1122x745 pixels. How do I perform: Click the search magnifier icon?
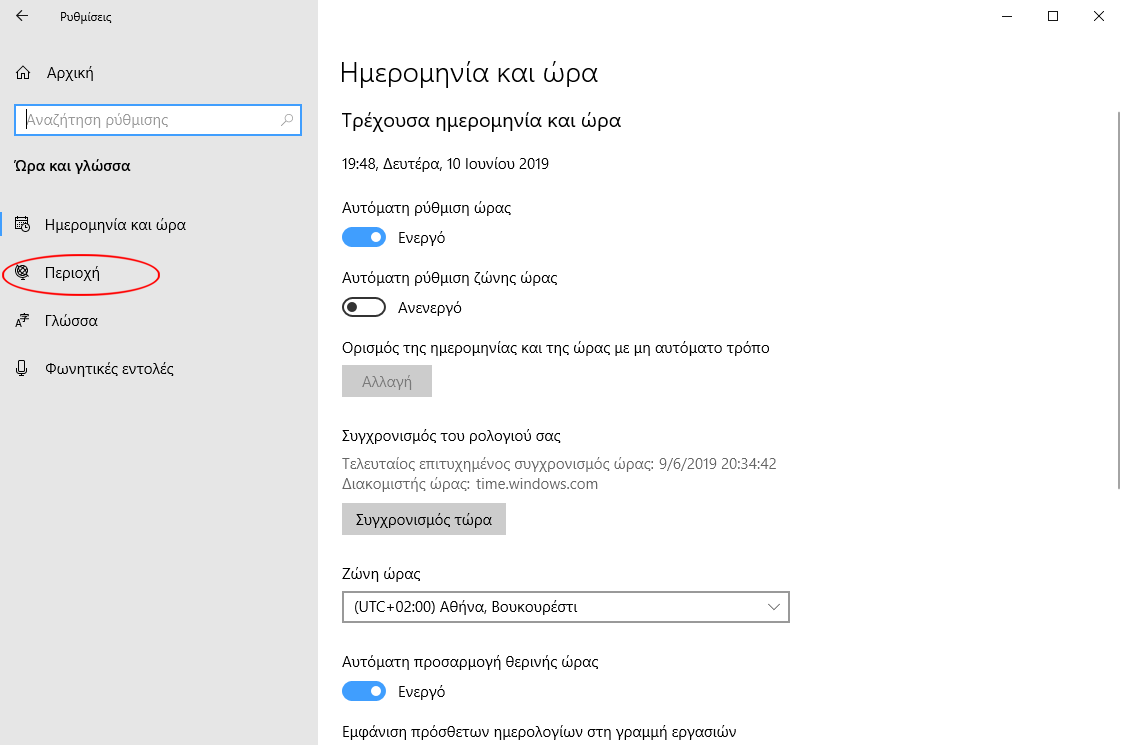287,120
